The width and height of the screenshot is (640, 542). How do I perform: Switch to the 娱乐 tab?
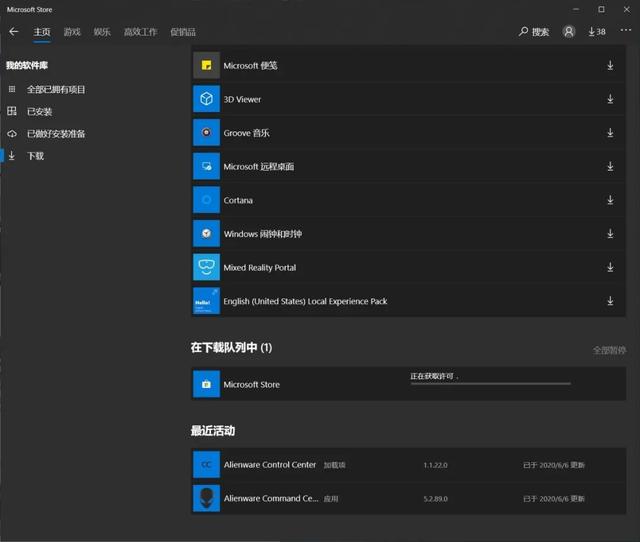pyautogui.click(x=102, y=32)
